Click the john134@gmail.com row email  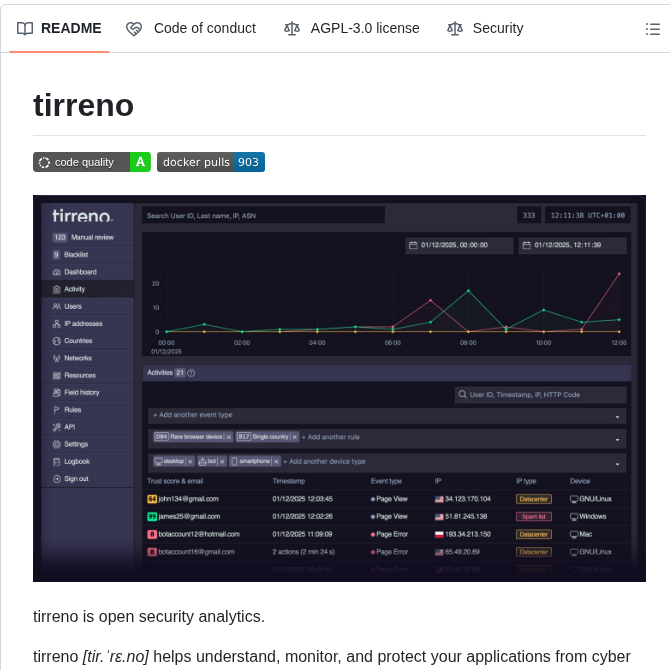(188, 499)
